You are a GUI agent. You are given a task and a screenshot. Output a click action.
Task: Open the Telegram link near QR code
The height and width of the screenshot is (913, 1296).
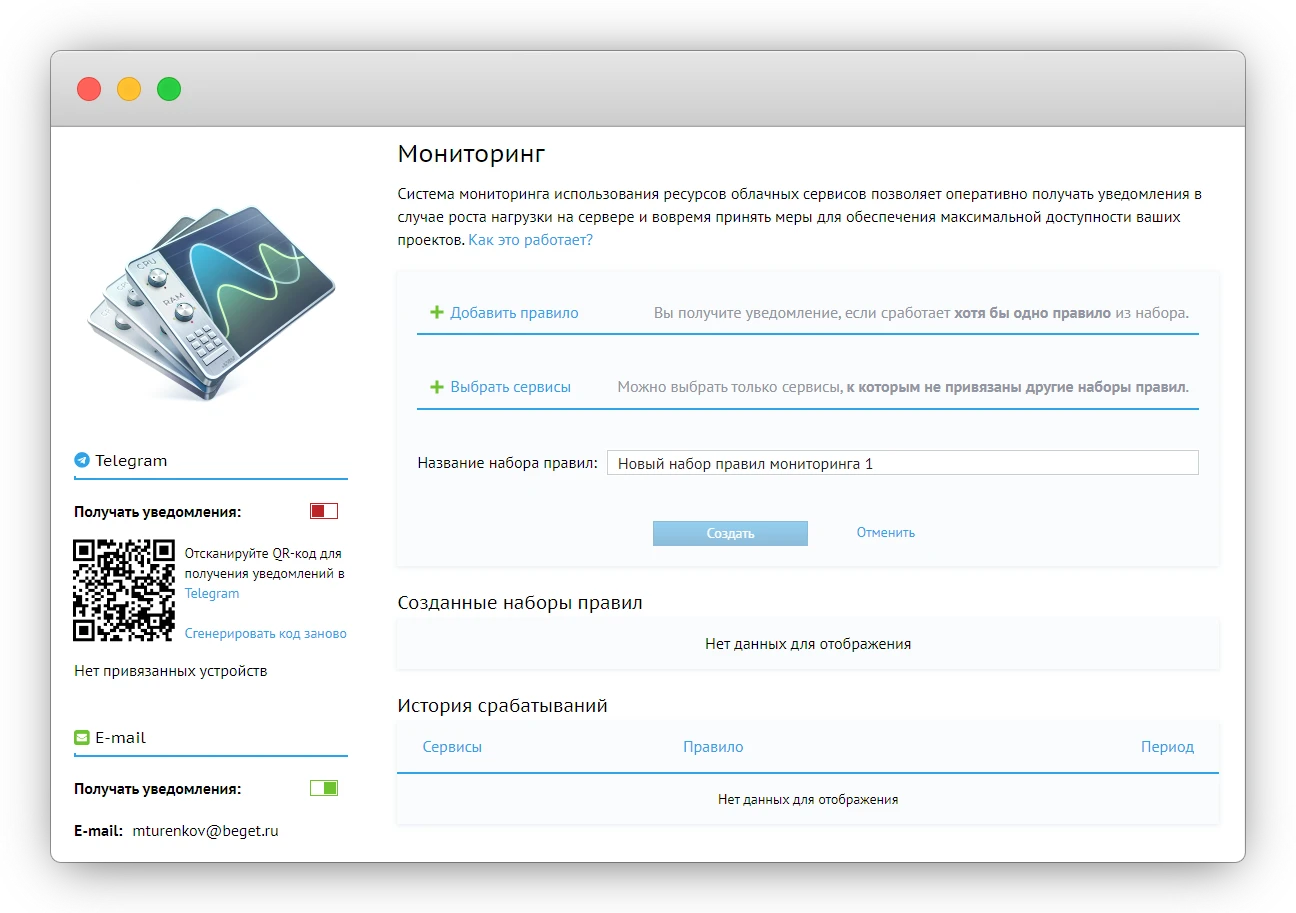[x=212, y=594]
